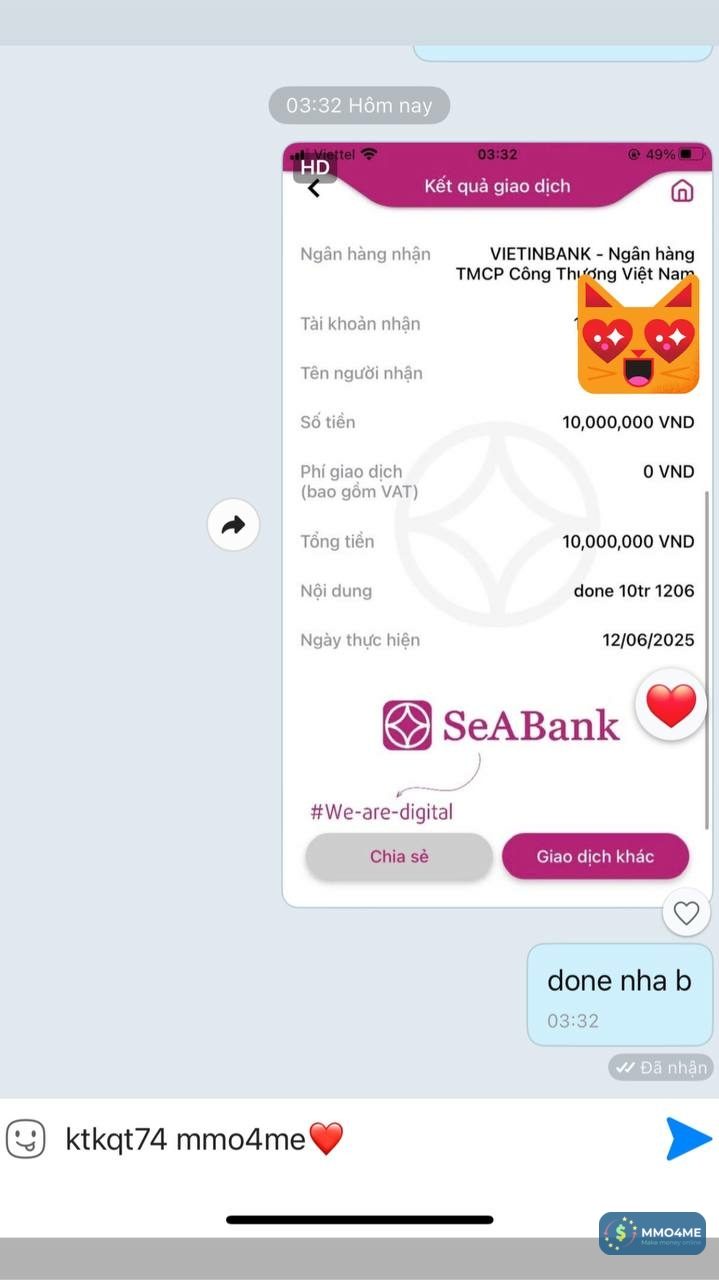Tap the Giao dịch khác button
Image resolution: width=719 pixels, height=1280 pixels.
tap(595, 857)
